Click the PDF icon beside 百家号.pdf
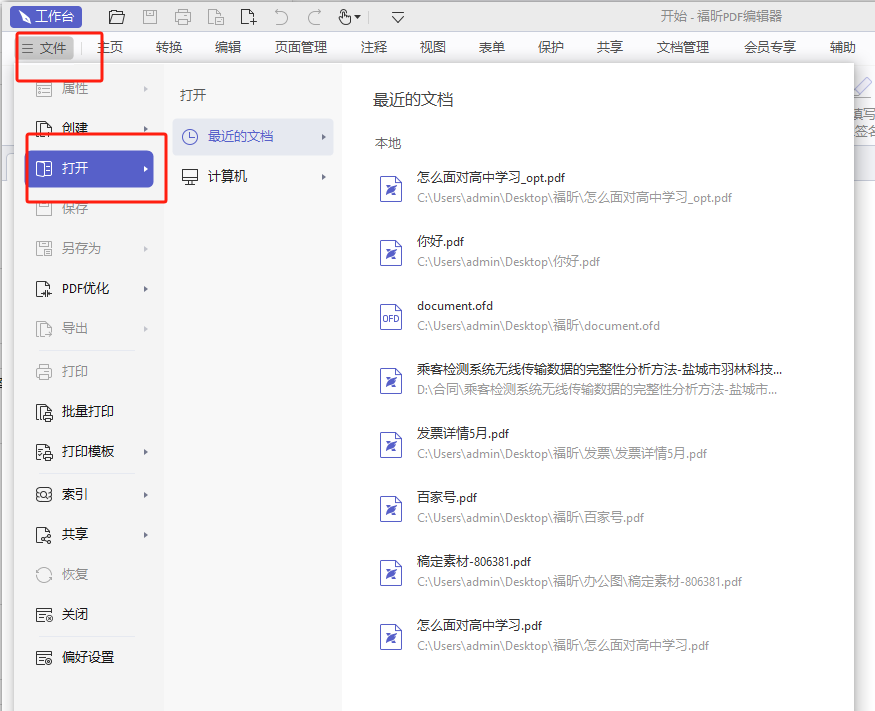Image resolution: width=875 pixels, height=711 pixels. (x=391, y=509)
